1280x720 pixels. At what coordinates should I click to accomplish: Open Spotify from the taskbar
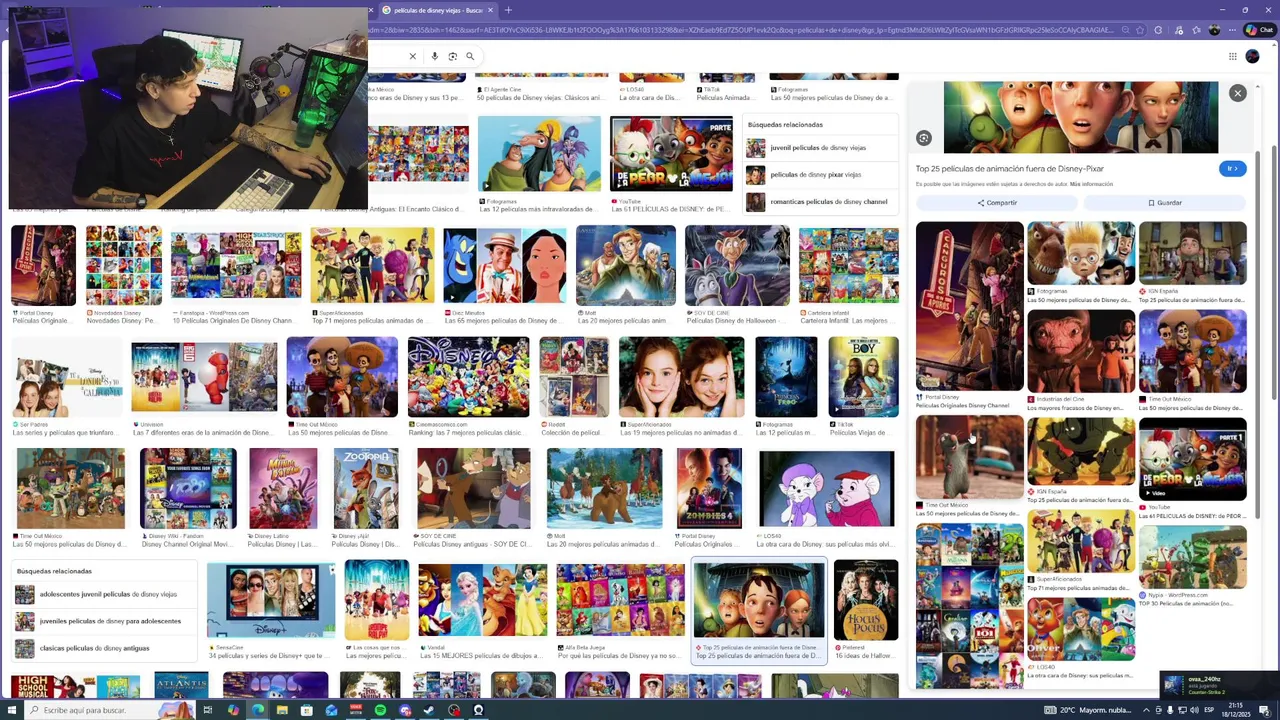[380, 710]
